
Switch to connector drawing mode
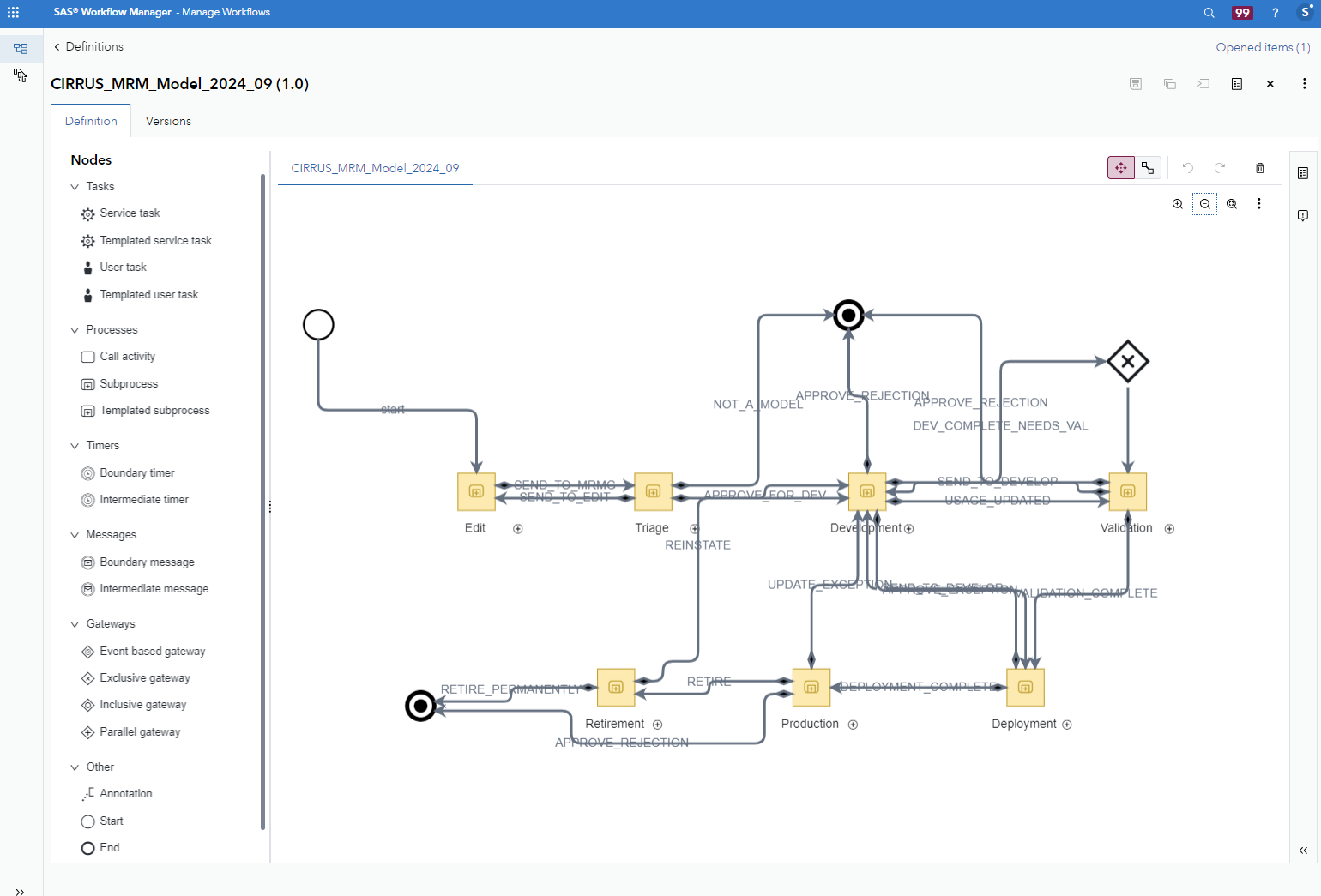coord(1149,167)
